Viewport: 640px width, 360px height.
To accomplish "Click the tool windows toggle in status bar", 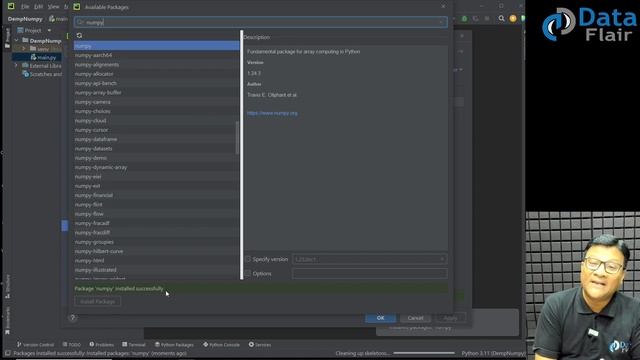I will click(x=8, y=353).
